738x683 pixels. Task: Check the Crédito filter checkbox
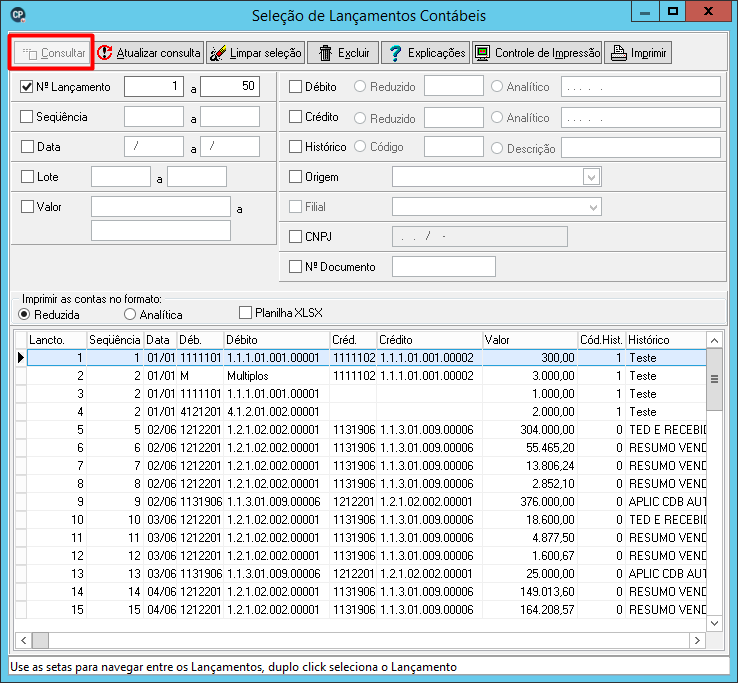[x=295, y=117]
